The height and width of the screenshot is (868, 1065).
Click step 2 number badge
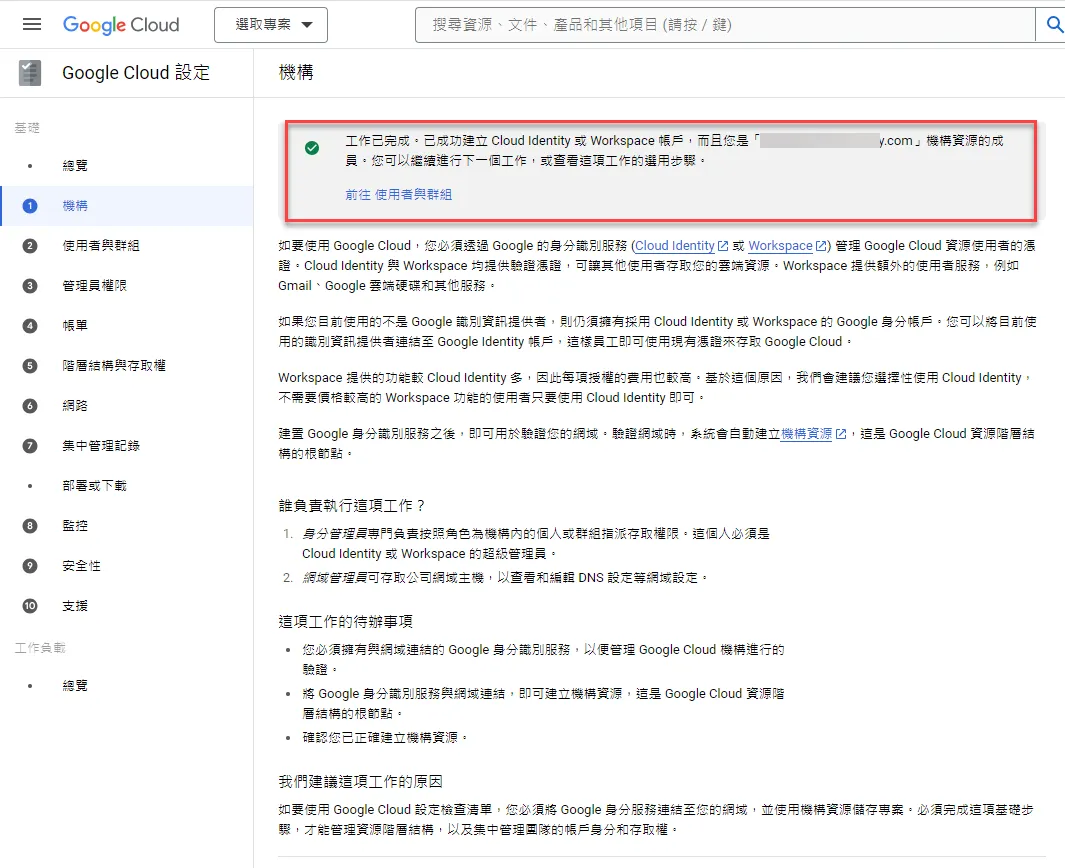[x=30, y=246]
